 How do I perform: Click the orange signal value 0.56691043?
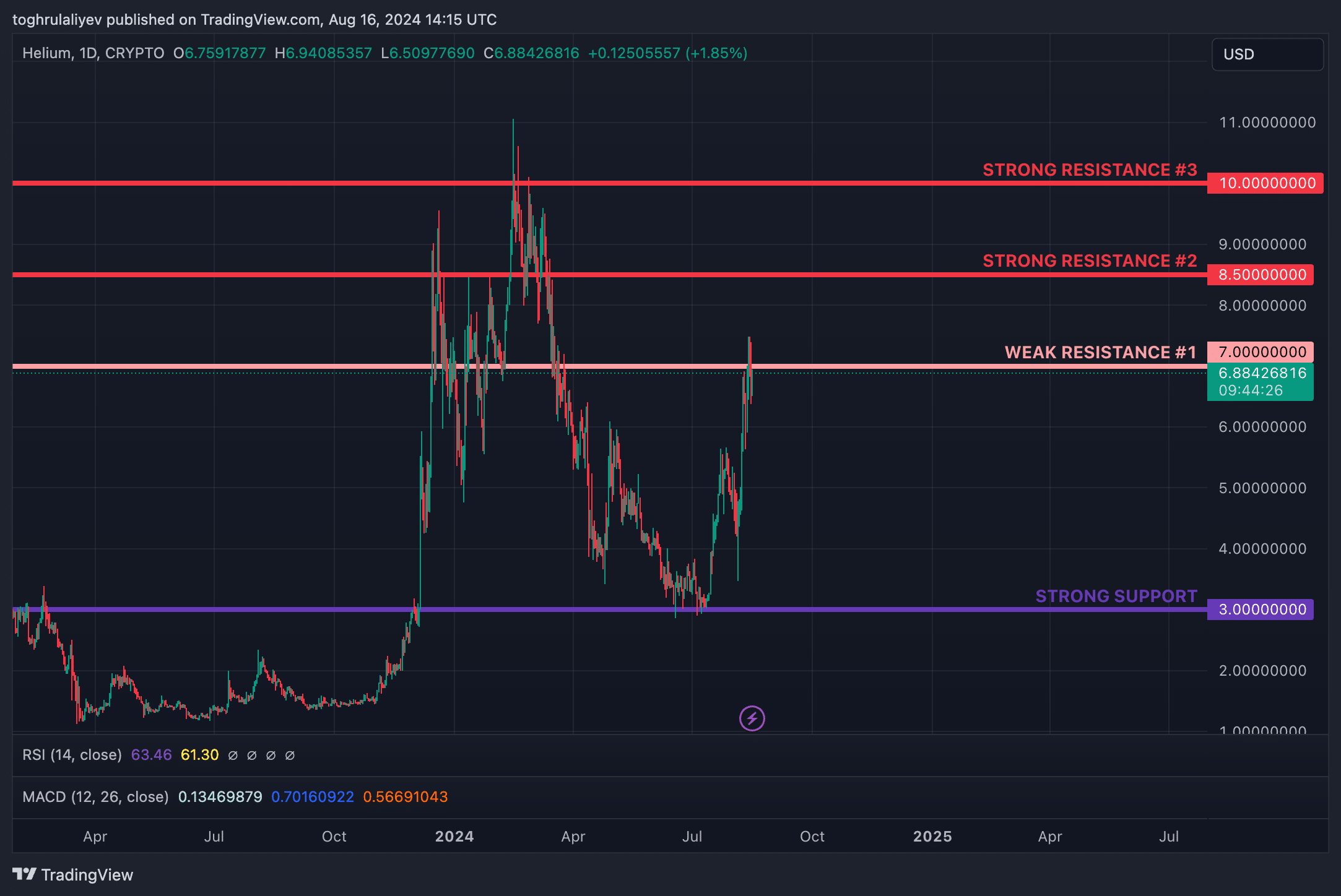tap(405, 797)
